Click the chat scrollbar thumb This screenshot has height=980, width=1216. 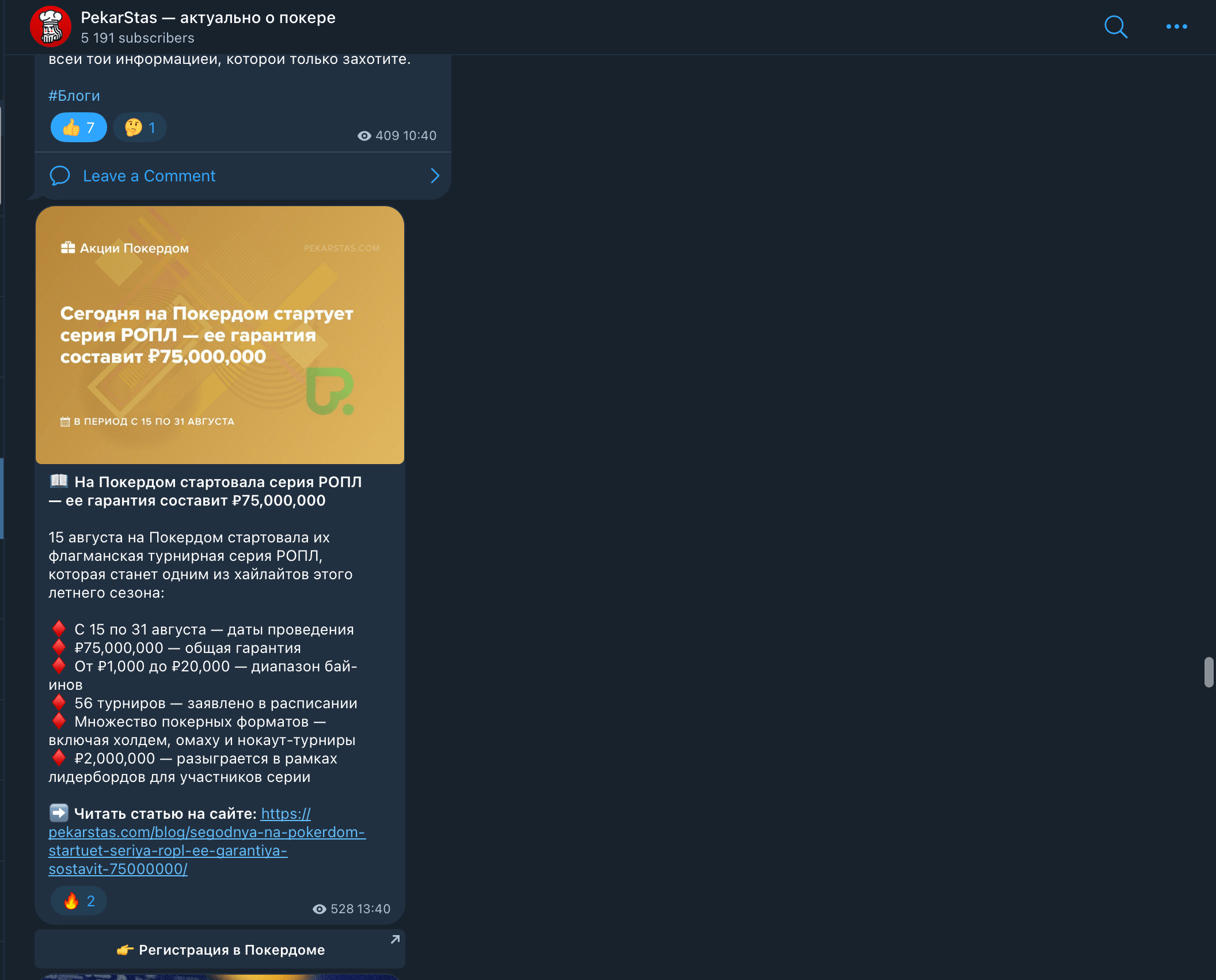1209,672
